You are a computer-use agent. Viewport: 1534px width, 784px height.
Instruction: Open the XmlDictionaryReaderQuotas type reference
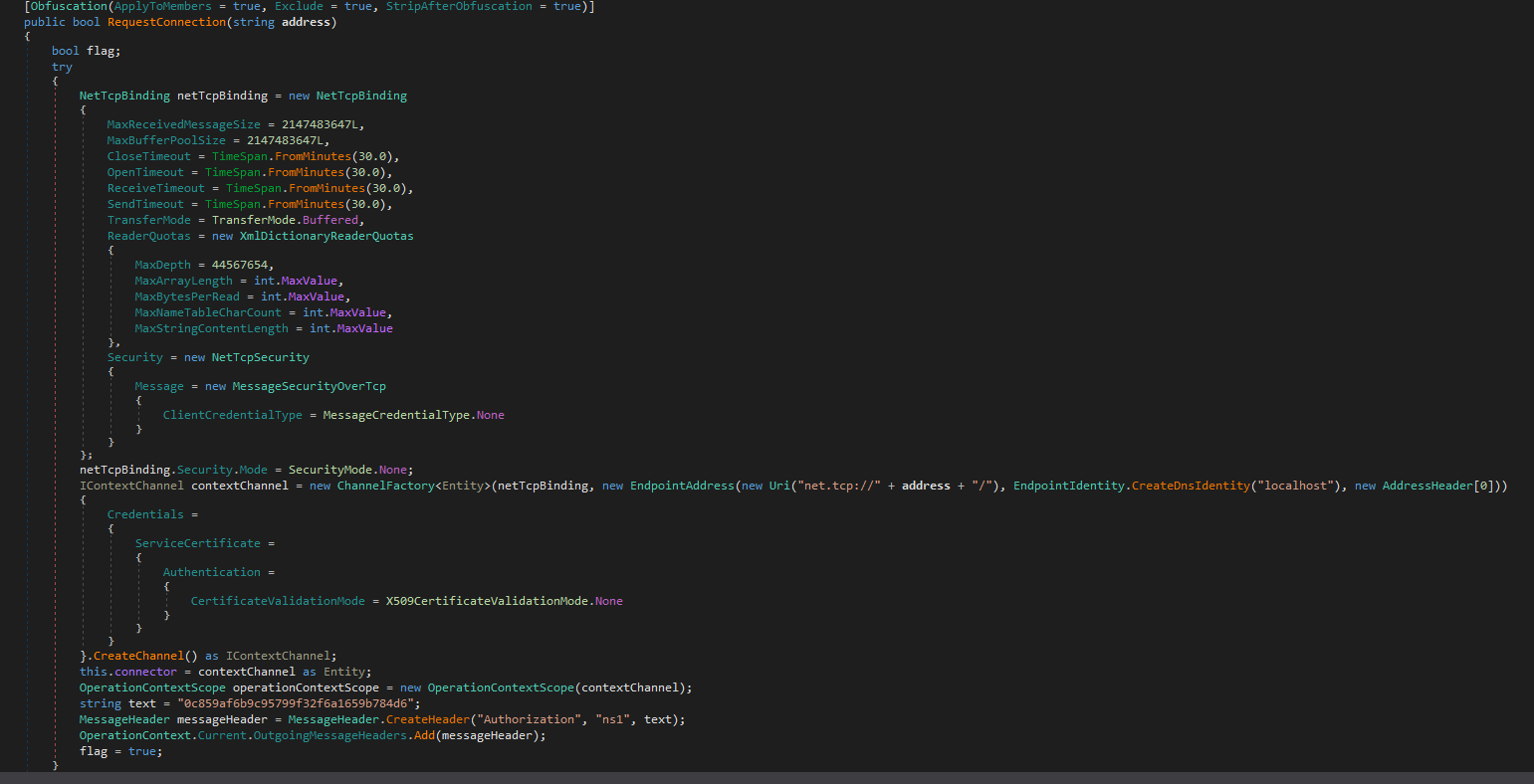pos(327,236)
